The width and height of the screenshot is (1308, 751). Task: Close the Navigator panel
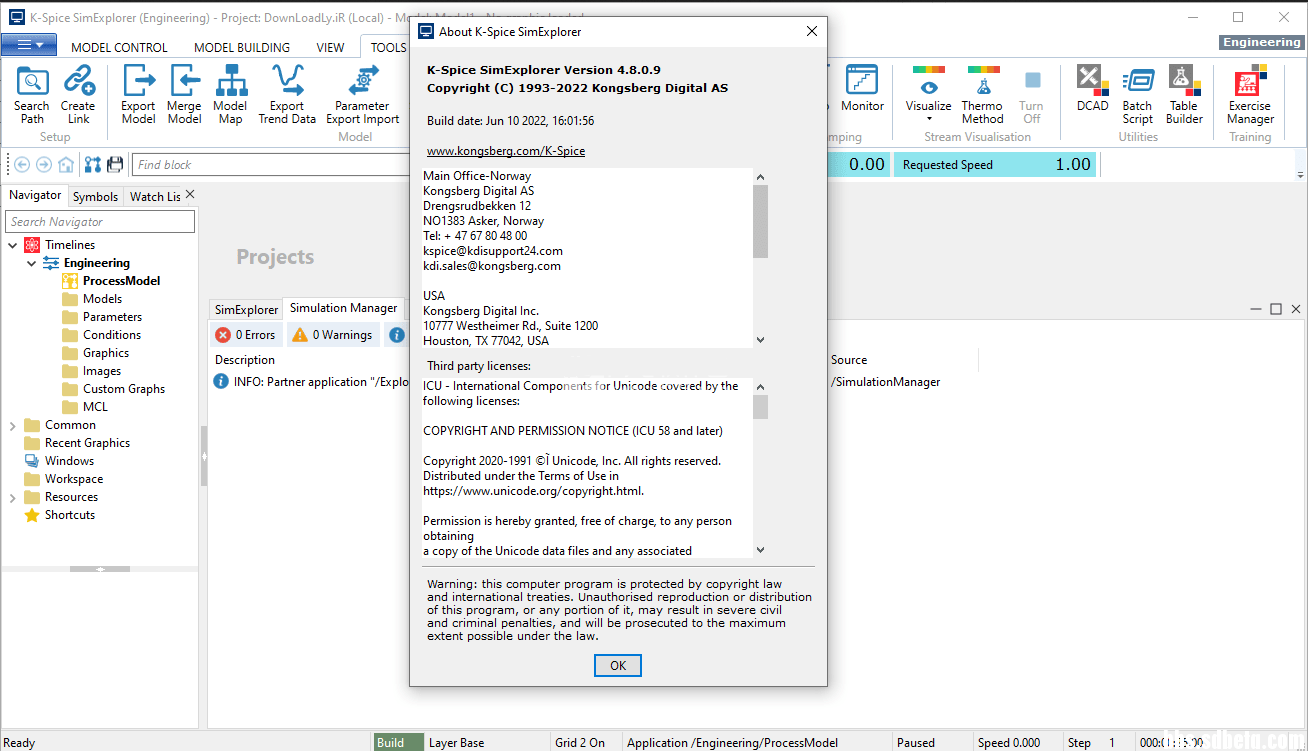[x=190, y=195]
